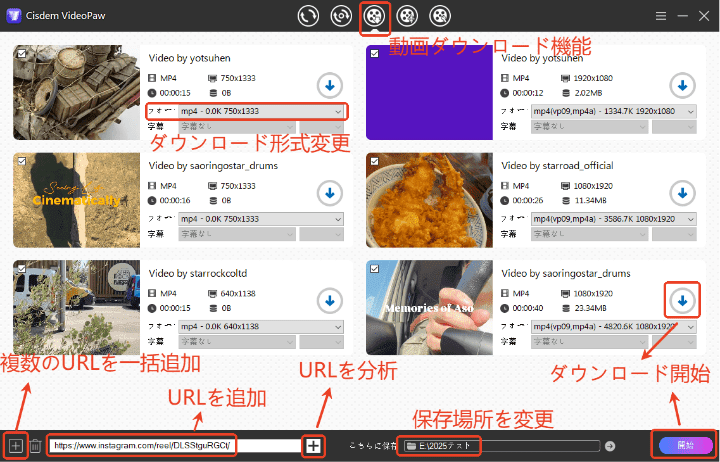Viewport: 720px width, 462px height.
Task: Download the 1920x1080 yotsuhen video
Action: point(682,85)
